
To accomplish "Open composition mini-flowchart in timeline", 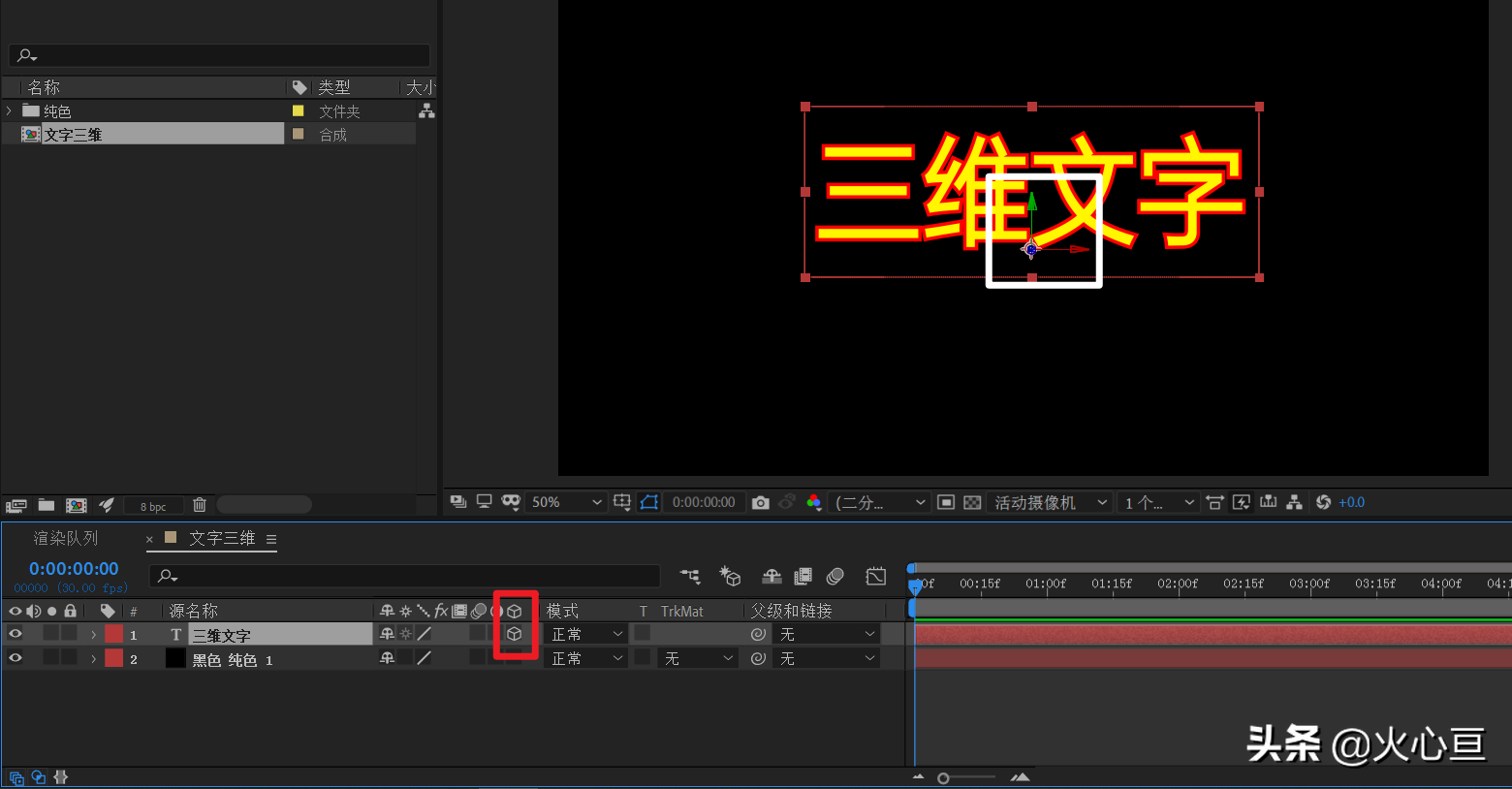I will 690,576.
